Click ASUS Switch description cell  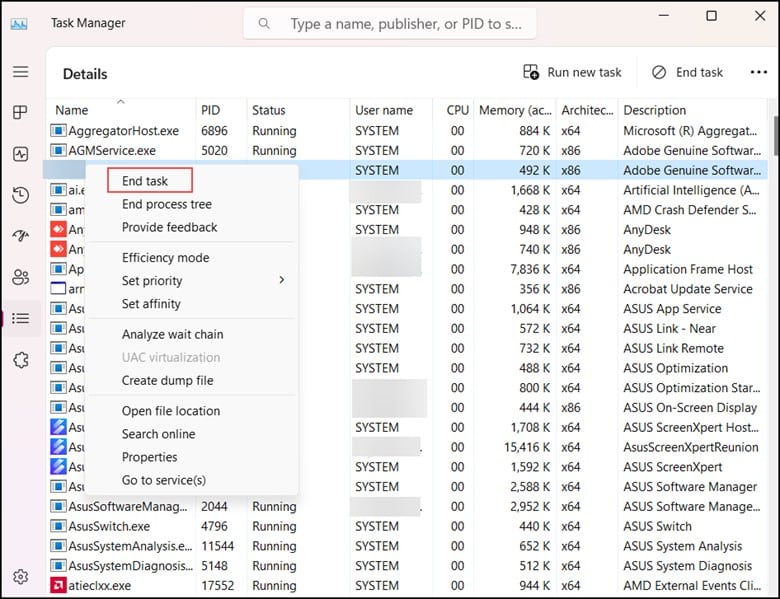click(658, 526)
